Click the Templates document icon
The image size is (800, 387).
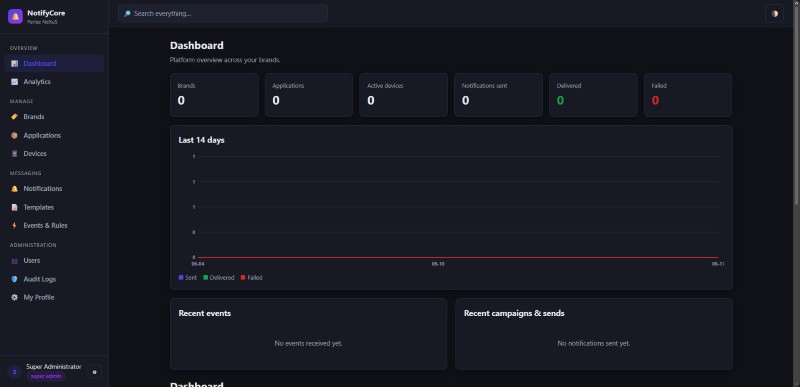click(14, 208)
